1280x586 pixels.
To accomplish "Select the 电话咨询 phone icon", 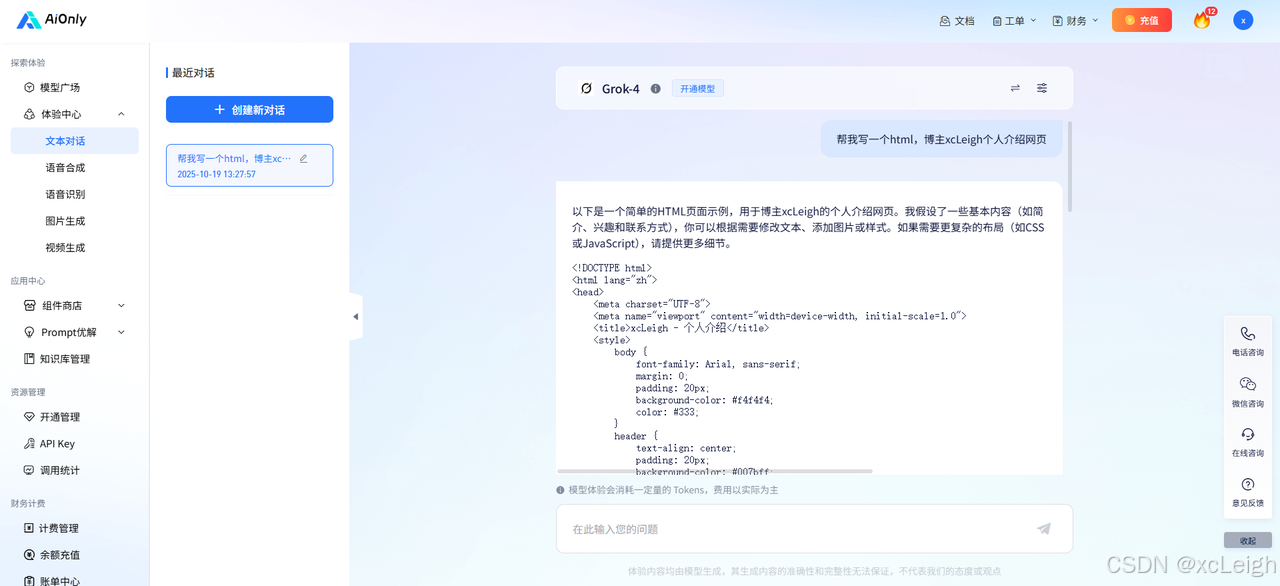I will click(1247, 334).
